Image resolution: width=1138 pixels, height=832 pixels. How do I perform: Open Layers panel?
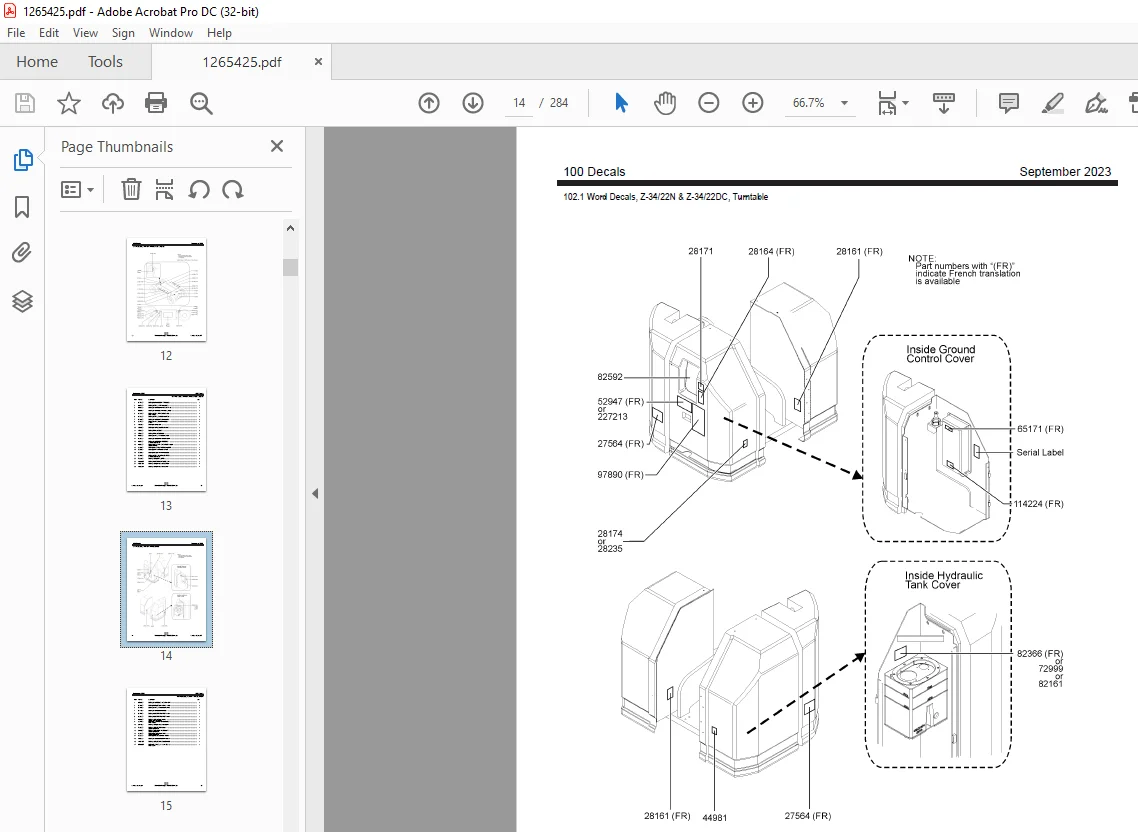click(x=22, y=301)
